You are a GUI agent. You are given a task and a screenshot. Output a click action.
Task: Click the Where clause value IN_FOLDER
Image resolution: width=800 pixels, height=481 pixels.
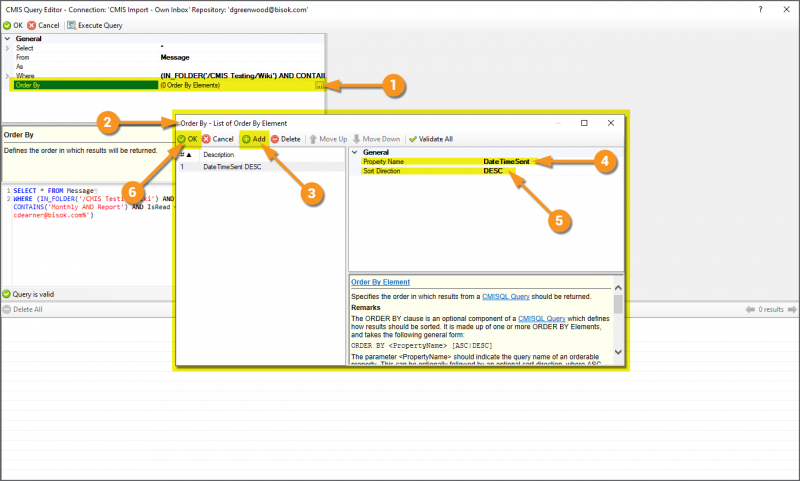click(243, 75)
